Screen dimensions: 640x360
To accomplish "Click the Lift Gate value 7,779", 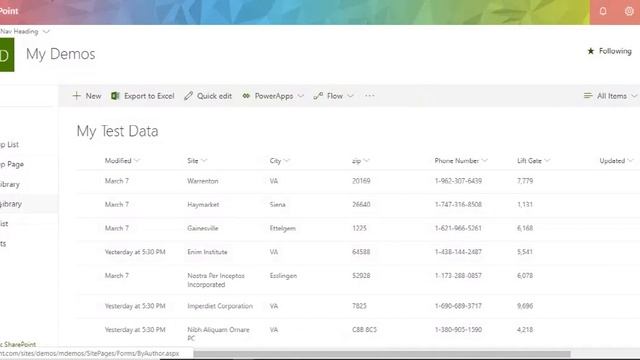I will pos(525,181).
